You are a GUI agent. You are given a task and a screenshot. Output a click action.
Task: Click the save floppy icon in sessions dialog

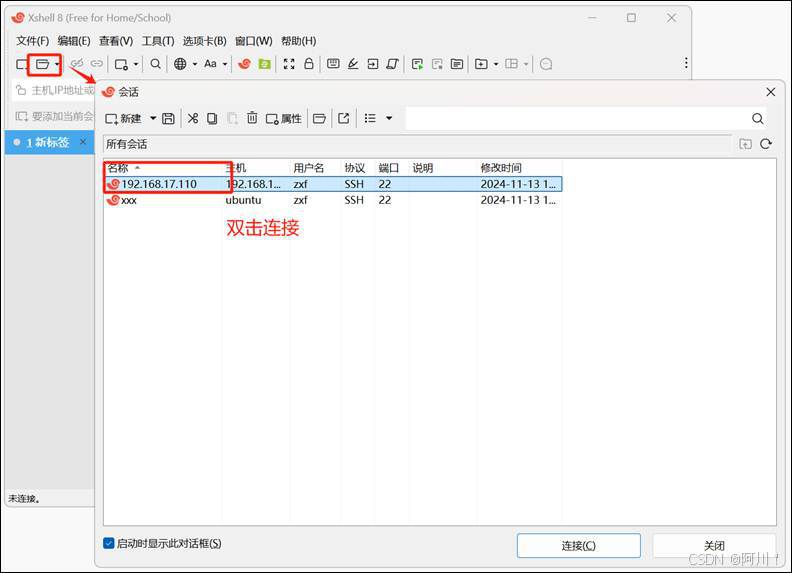click(168, 118)
